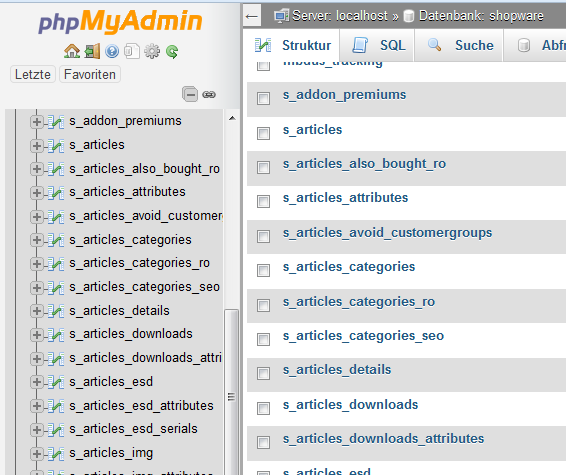
Task: Click Datenbank: shopware breadcrumb link
Action: click(481, 16)
